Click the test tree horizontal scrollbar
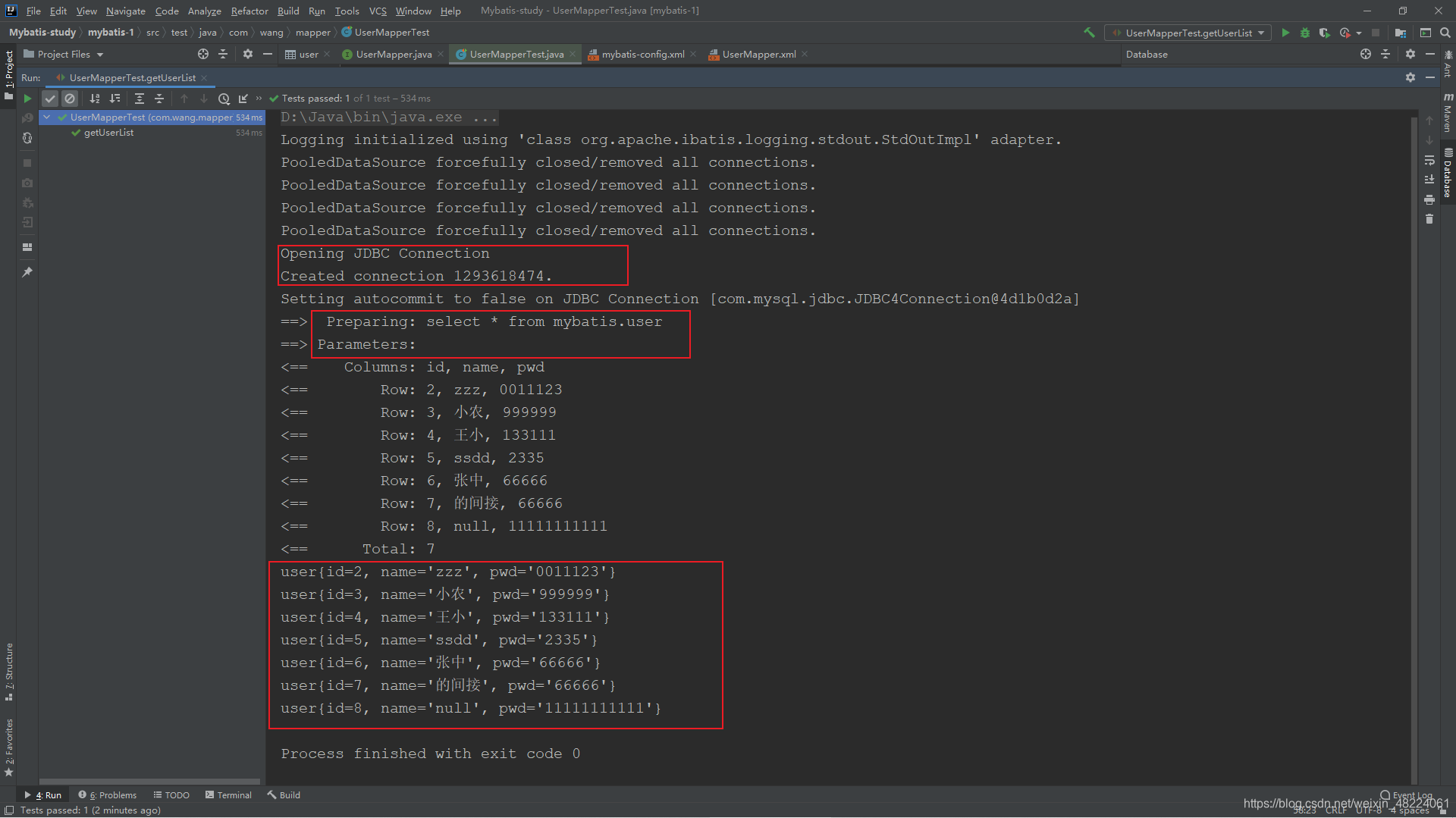The image size is (1456, 818). click(x=150, y=781)
